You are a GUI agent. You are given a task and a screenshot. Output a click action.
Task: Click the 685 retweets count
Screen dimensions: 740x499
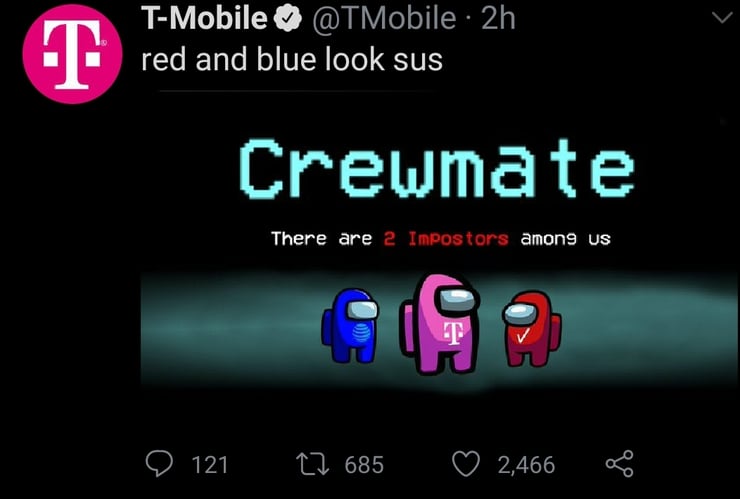(x=364, y=465)
